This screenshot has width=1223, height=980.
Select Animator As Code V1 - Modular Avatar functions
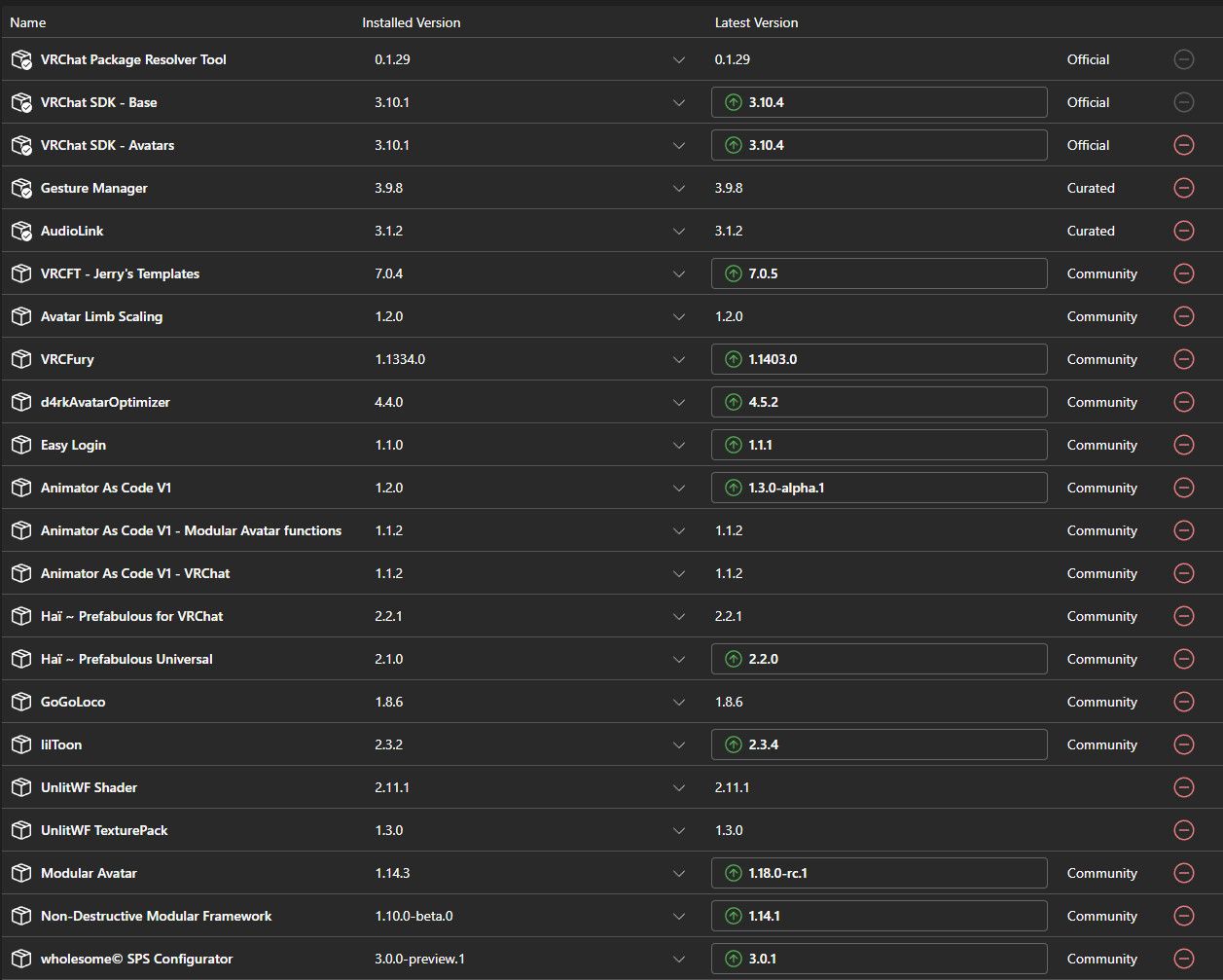pos(191,530)
